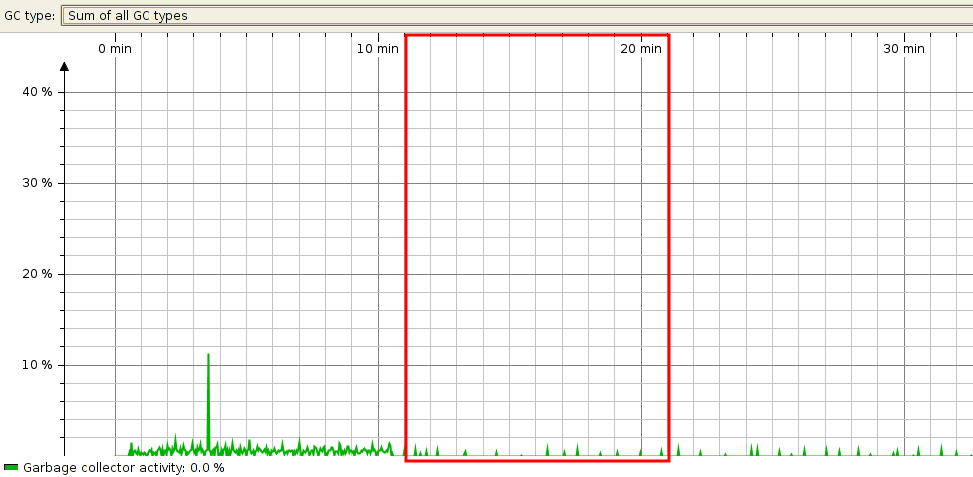Click the peak of the tallest GC spike
This screenshot has width=973, height=477.
[x=208, y=355]
